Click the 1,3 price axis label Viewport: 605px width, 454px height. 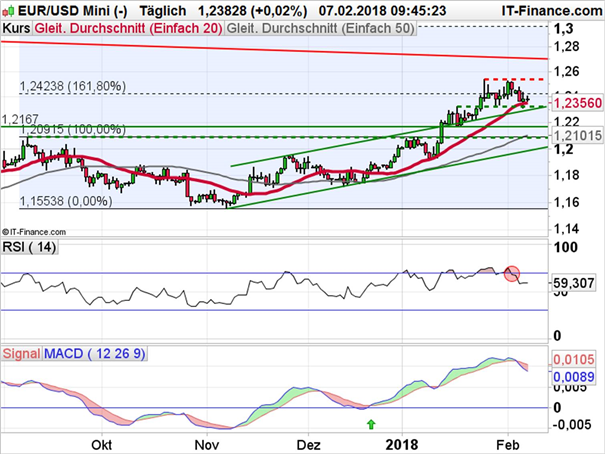pos(564,29)
